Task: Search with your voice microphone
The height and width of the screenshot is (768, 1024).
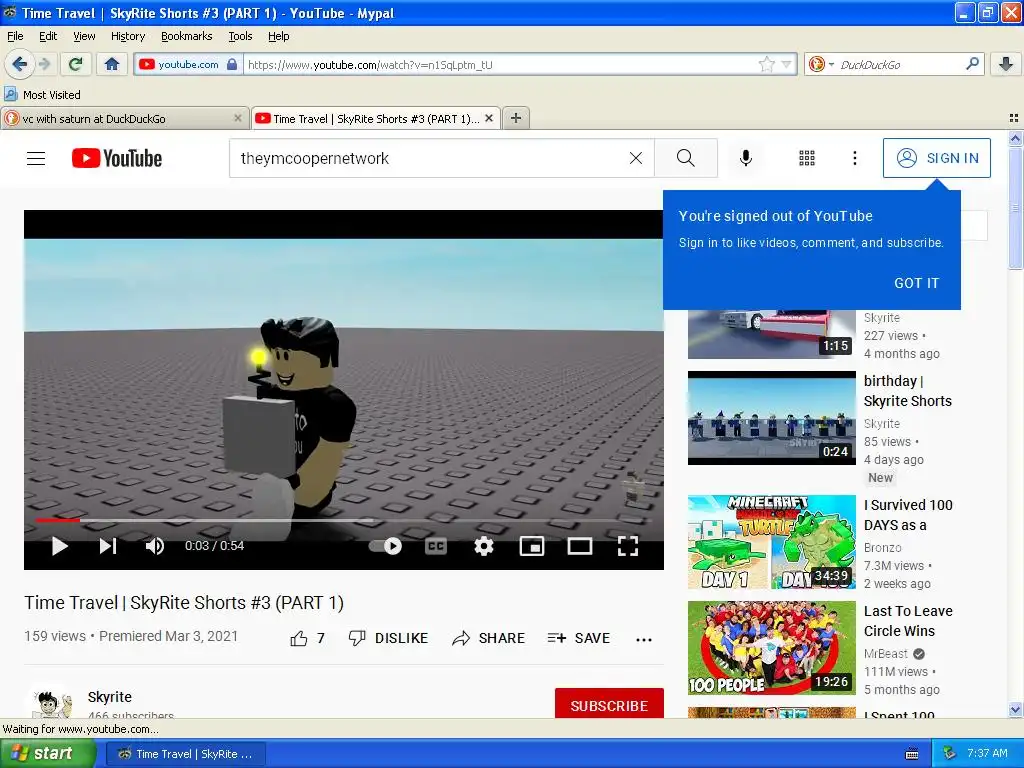Action: pyautogui.click(x=745, y=158)
